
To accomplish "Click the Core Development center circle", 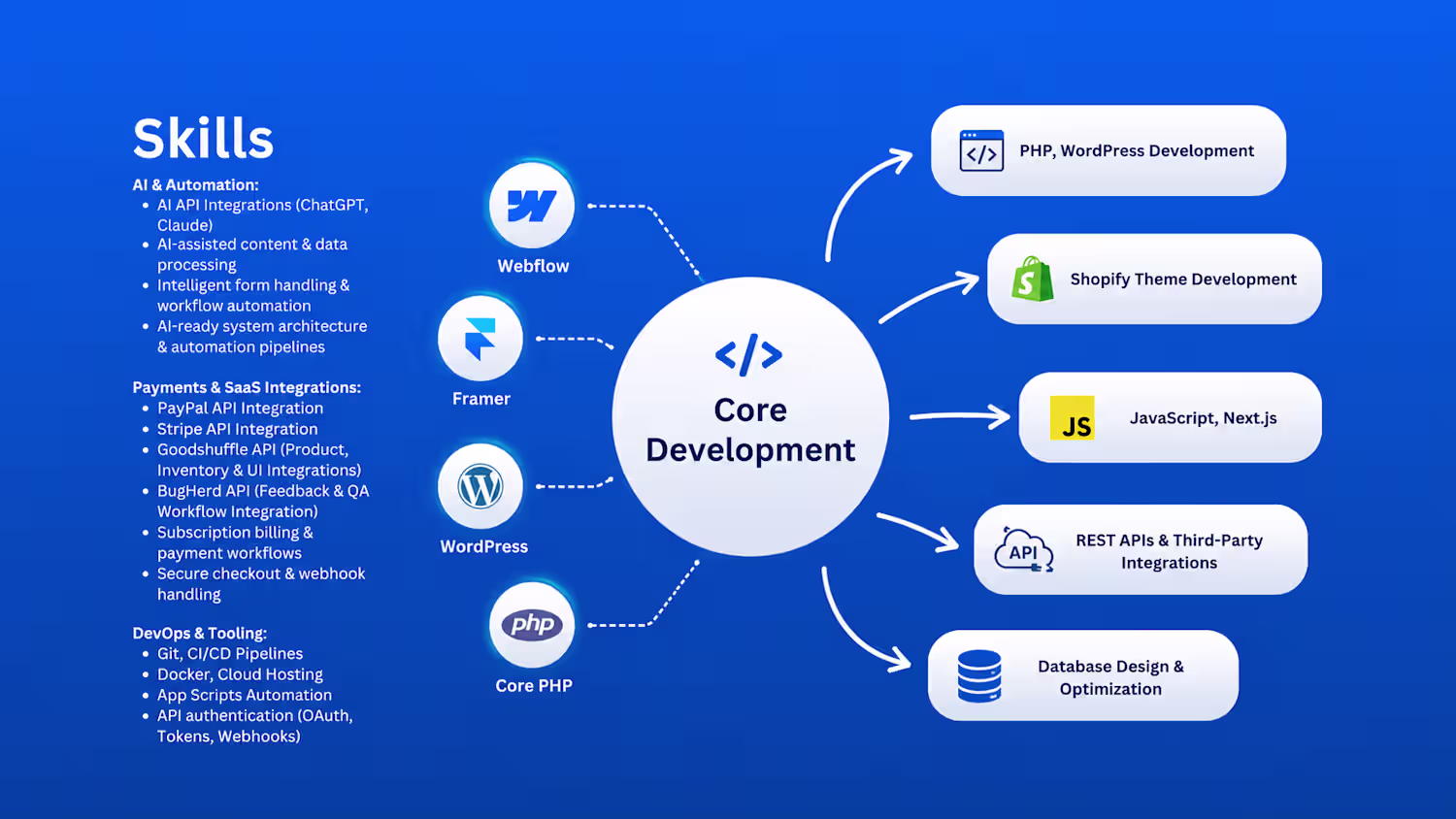I will [x=750, y=416].
